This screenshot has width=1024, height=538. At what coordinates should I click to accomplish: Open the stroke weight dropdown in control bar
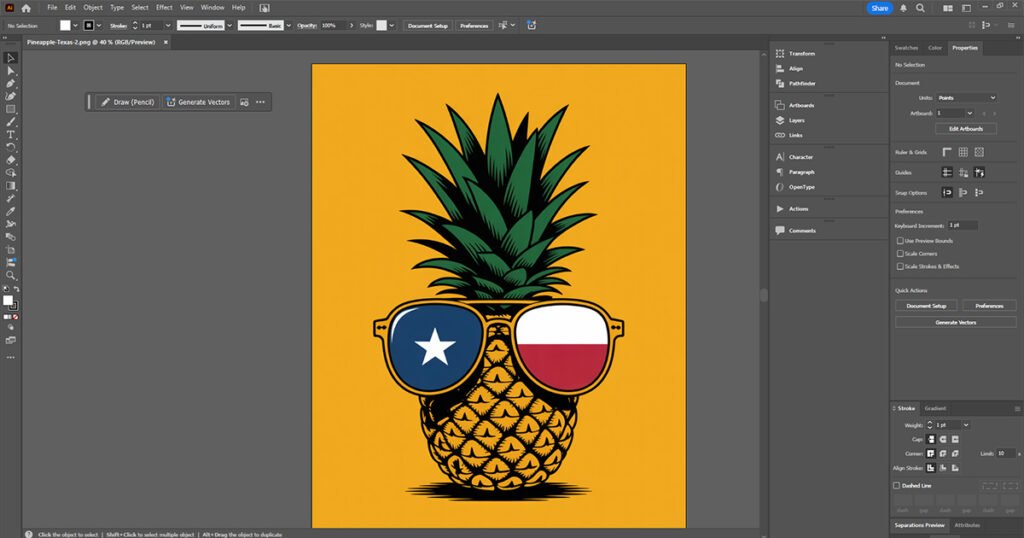168,25
